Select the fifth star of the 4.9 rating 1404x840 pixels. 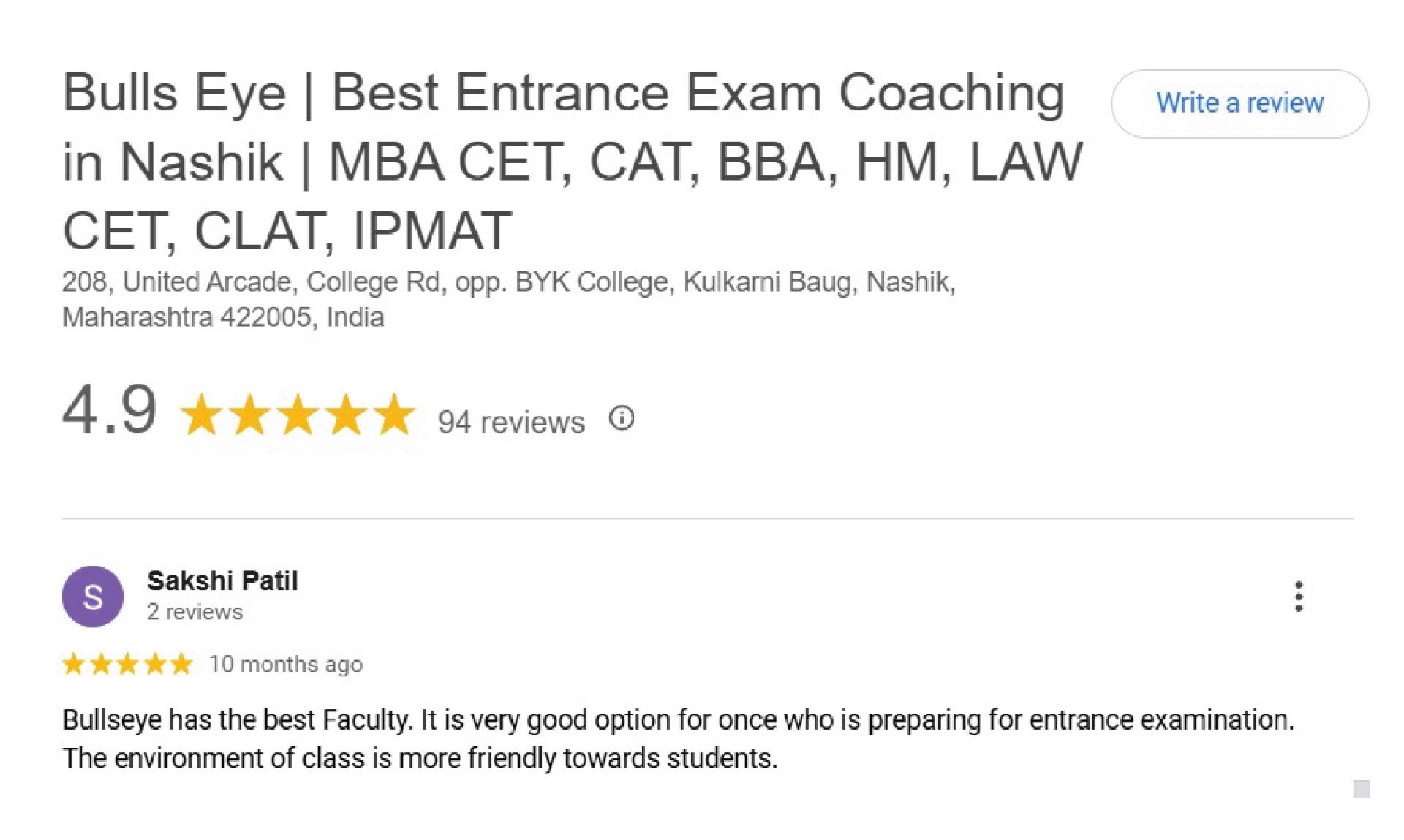click(x=394, y=415)
